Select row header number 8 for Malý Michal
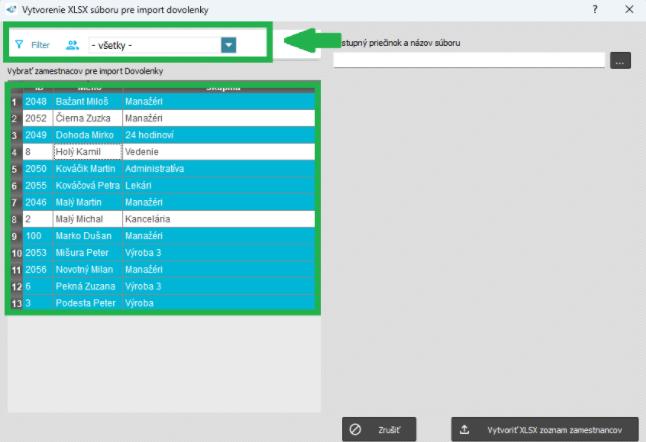Screen dimensions: 646x442 pos(15,219)
